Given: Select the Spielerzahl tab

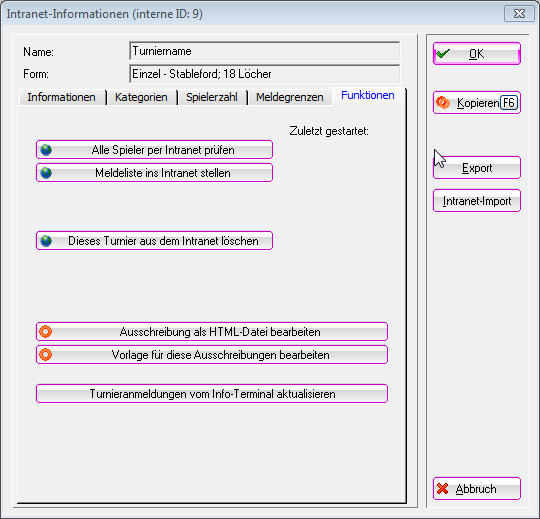Looking at the screenshot, I should [212, 97].
